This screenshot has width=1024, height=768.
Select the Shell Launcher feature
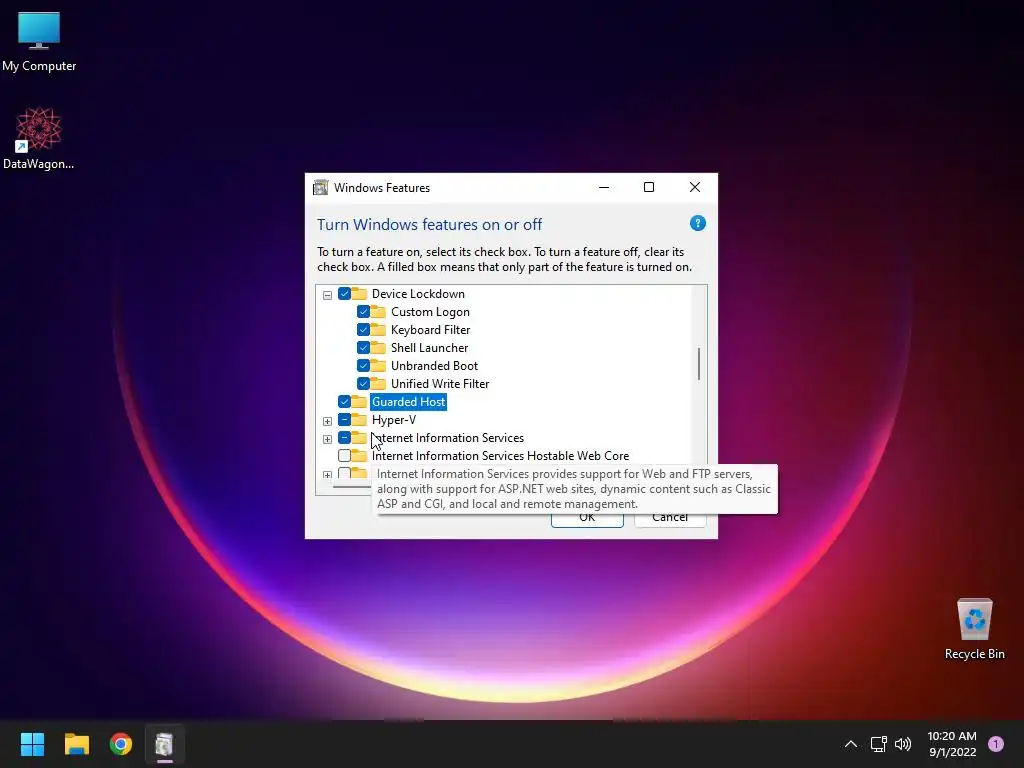tap(430, 348)
